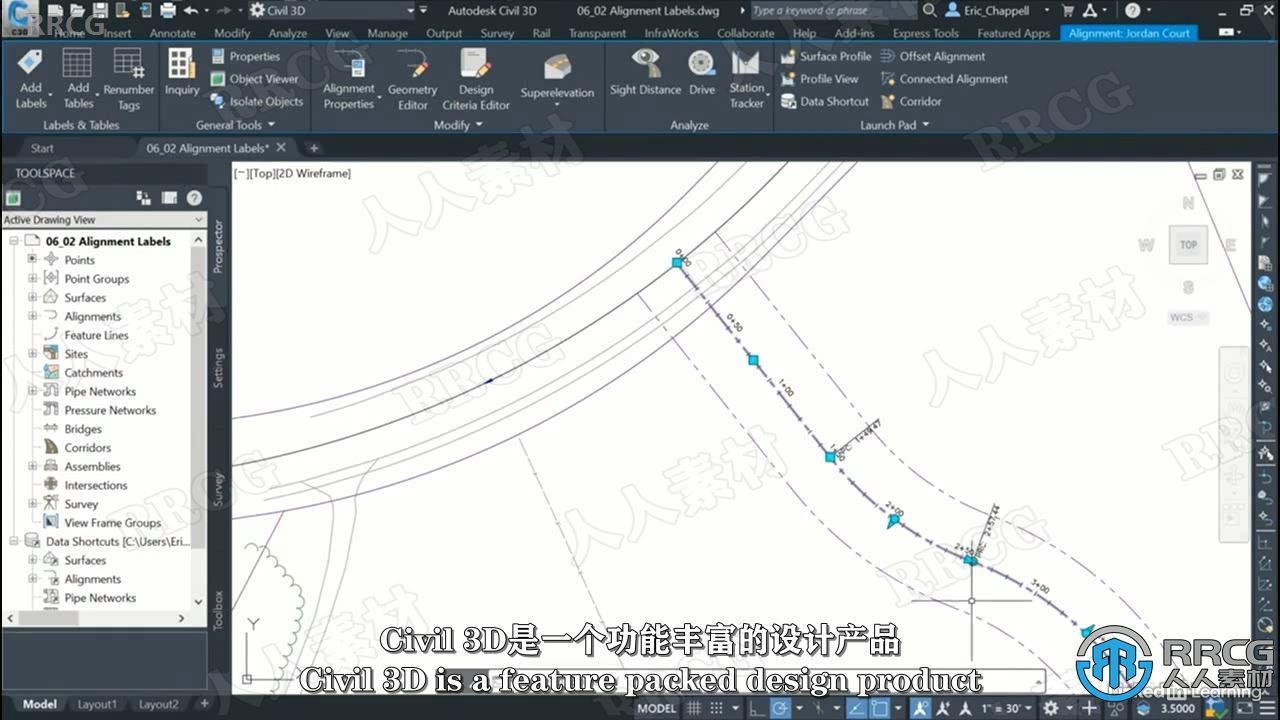Create an Offset Alignment

[933, 56]
